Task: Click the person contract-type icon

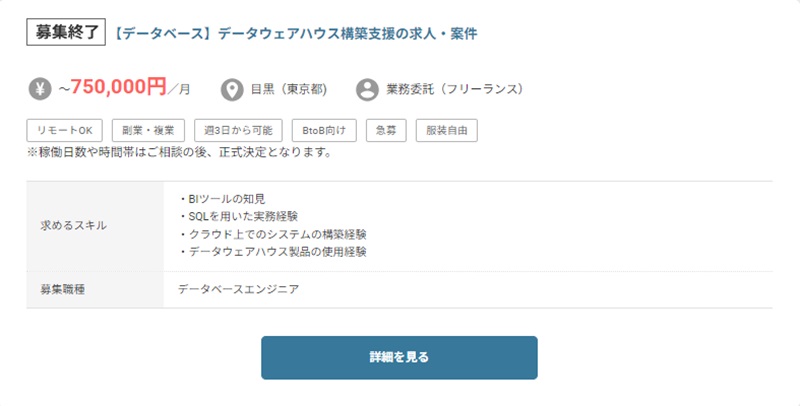Action: point(367,90)
